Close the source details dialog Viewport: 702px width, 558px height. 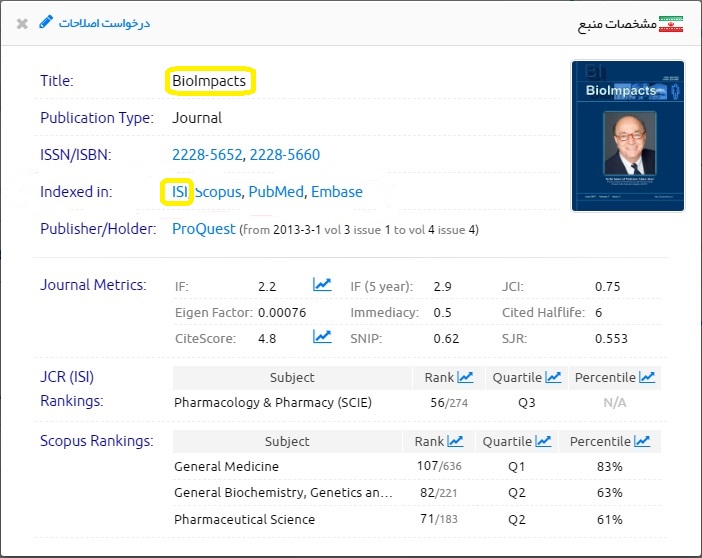point(22,23)
